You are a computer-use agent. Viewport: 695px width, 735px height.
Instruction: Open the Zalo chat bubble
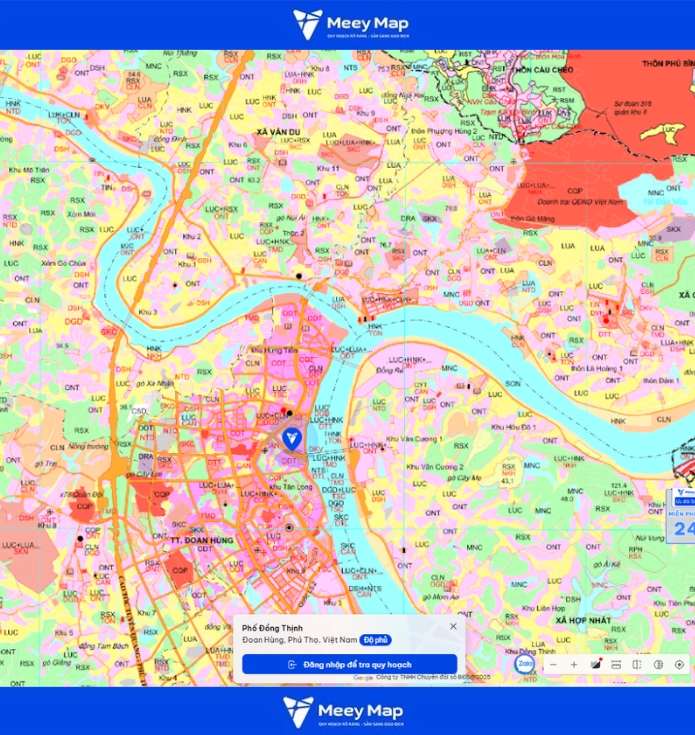click(x=525, y=664)
